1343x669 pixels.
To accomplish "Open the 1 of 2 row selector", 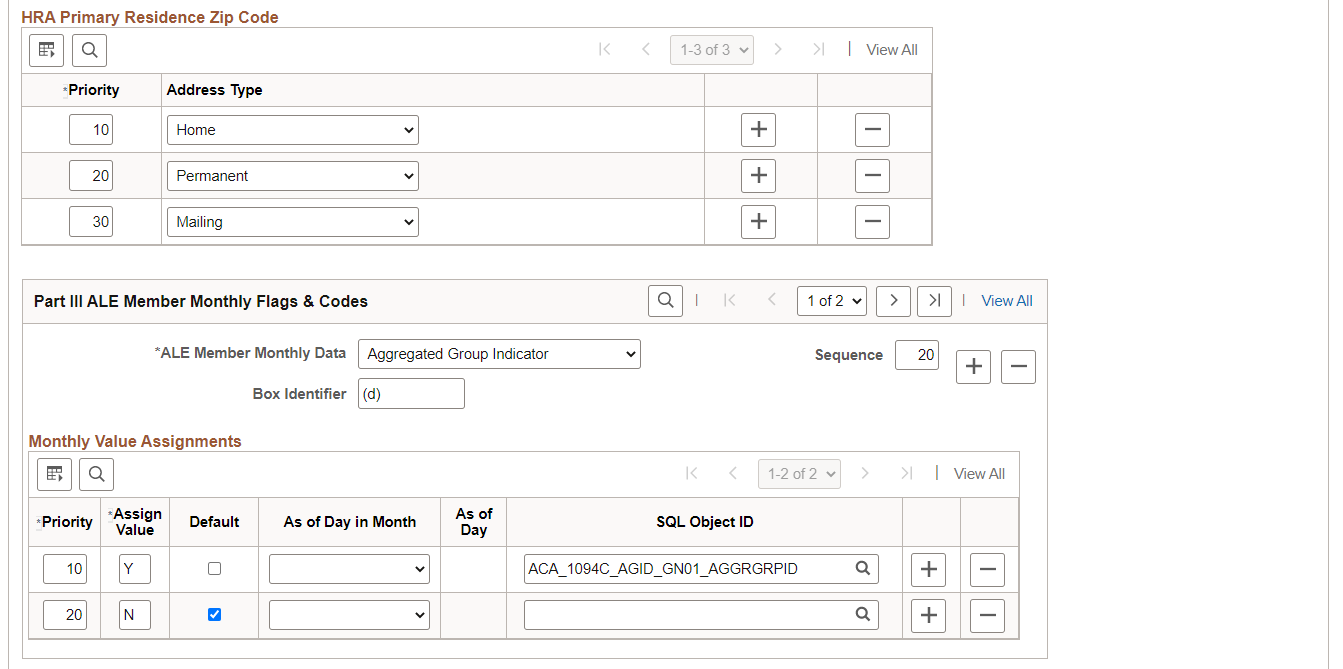I will click(x=832, y=301).
